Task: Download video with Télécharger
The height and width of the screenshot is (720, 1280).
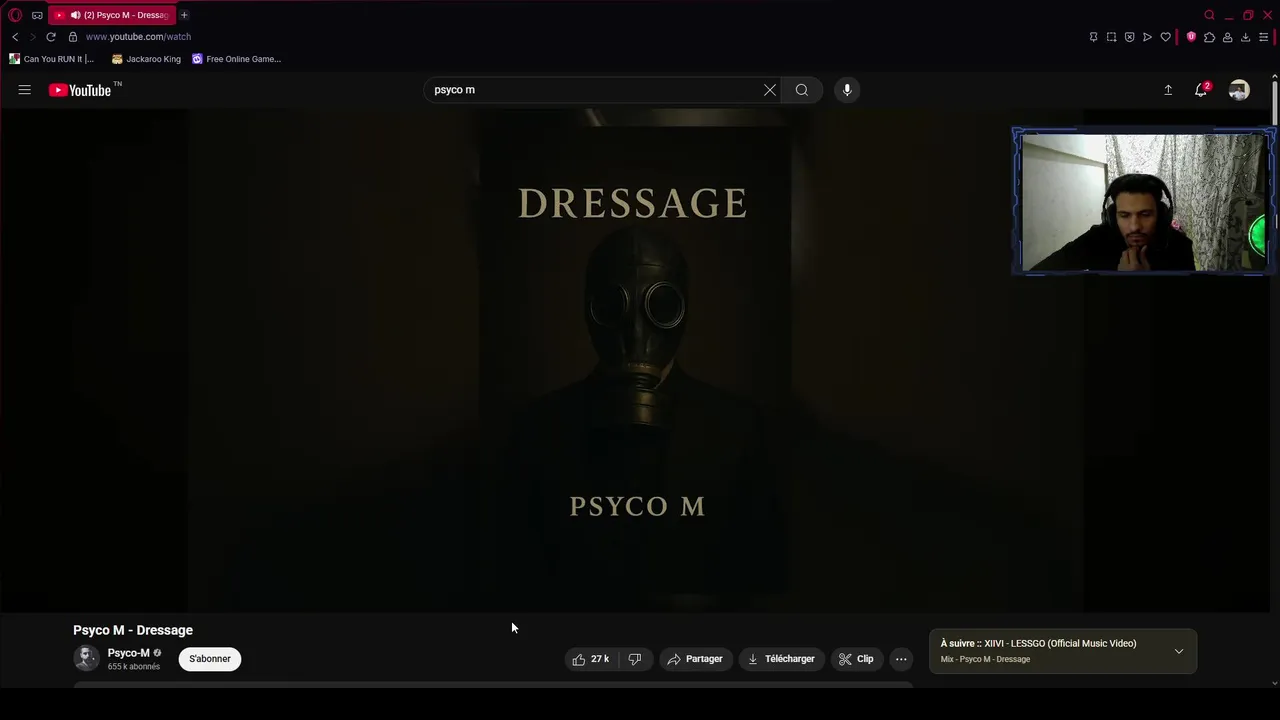Action: [781, 659]
